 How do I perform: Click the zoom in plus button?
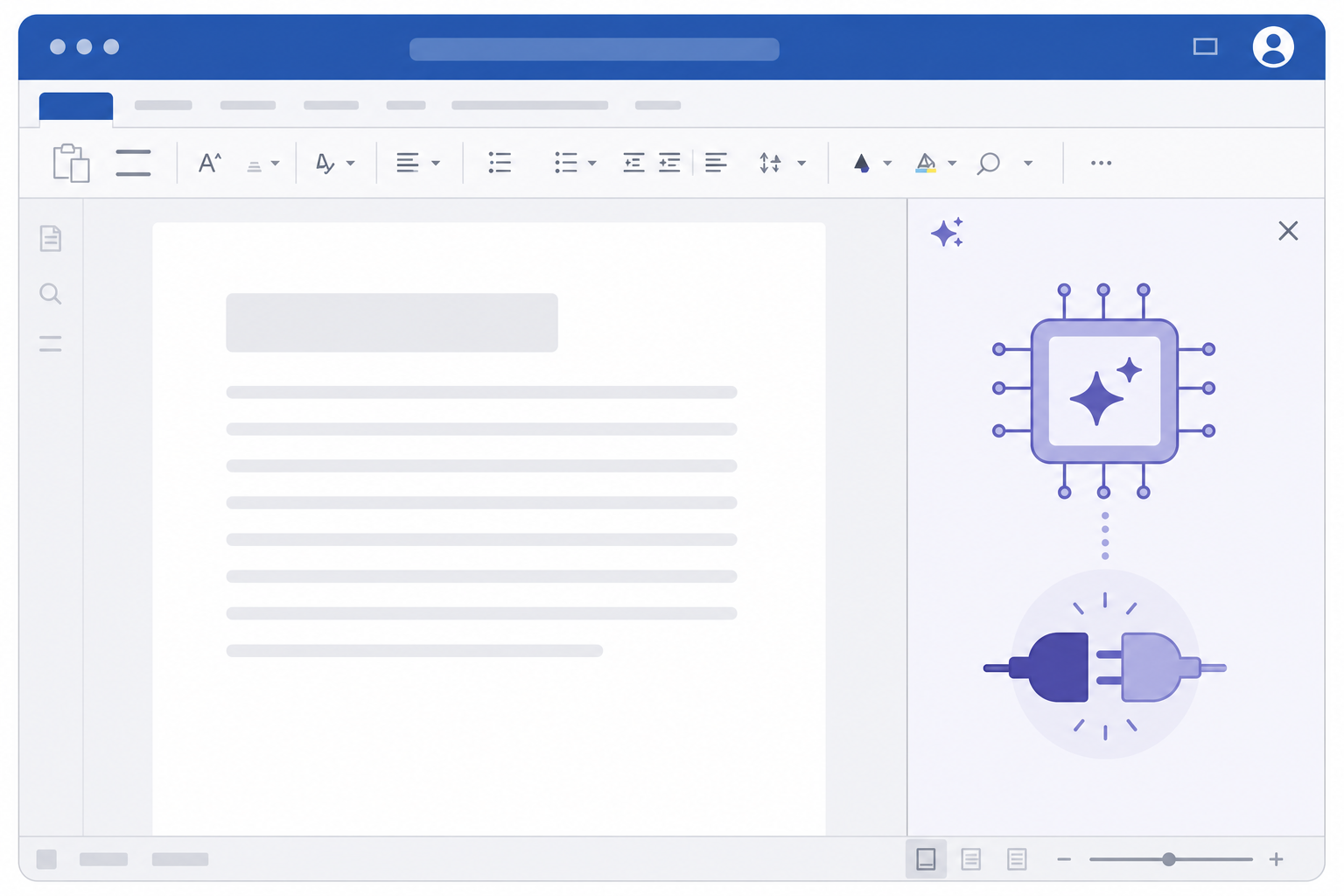coord(1277,859)
